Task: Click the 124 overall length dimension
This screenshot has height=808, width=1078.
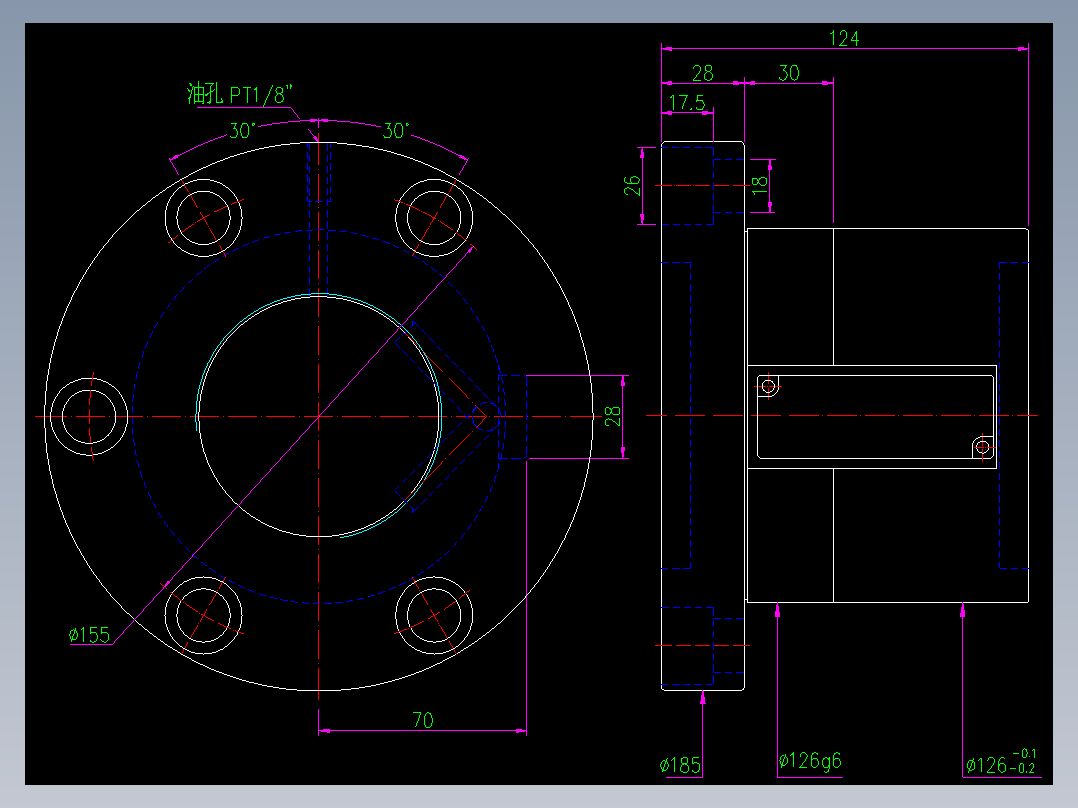Action: click(844, 39)
